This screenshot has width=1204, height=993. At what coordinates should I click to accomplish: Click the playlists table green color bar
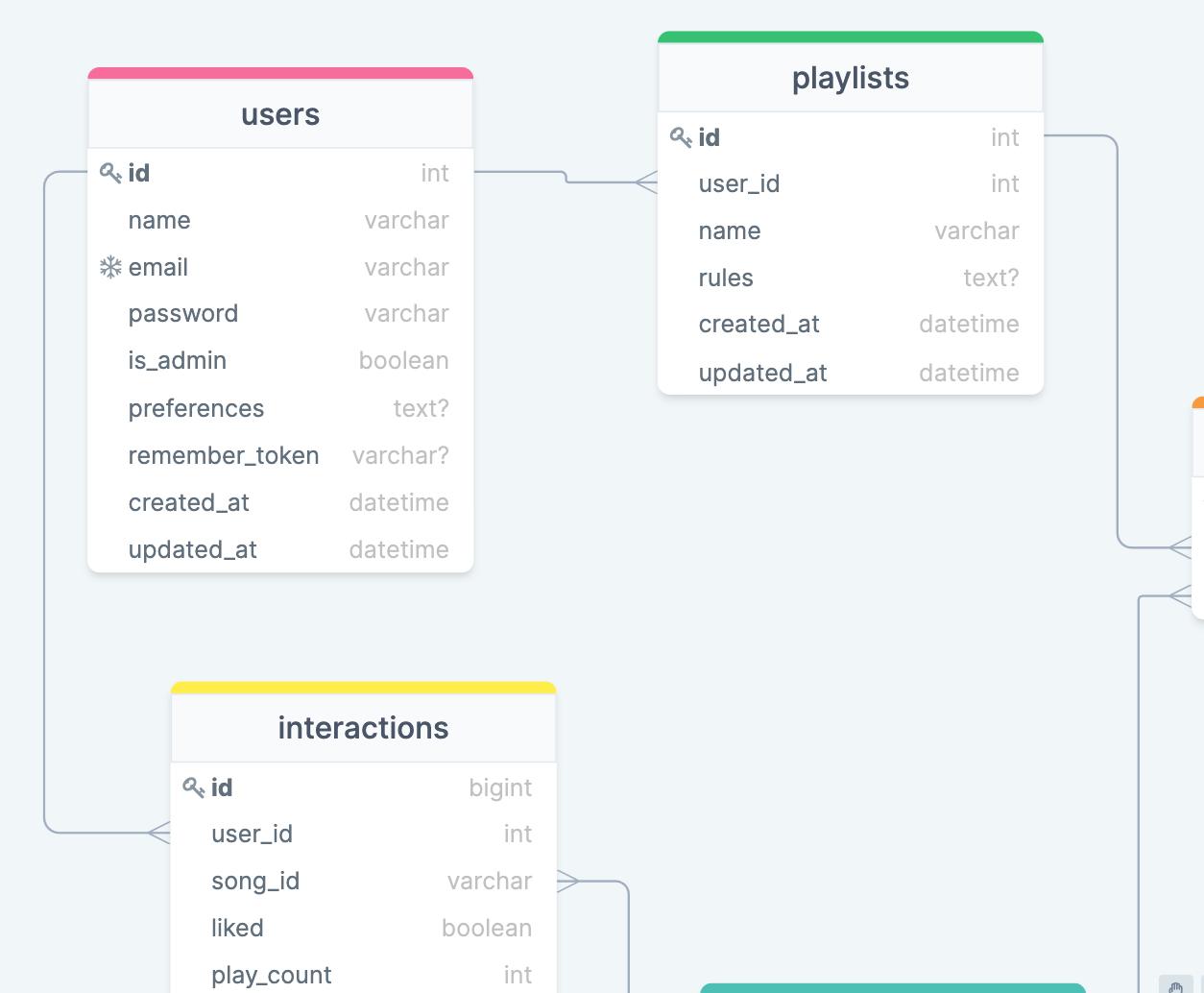(x=851, y=37)
